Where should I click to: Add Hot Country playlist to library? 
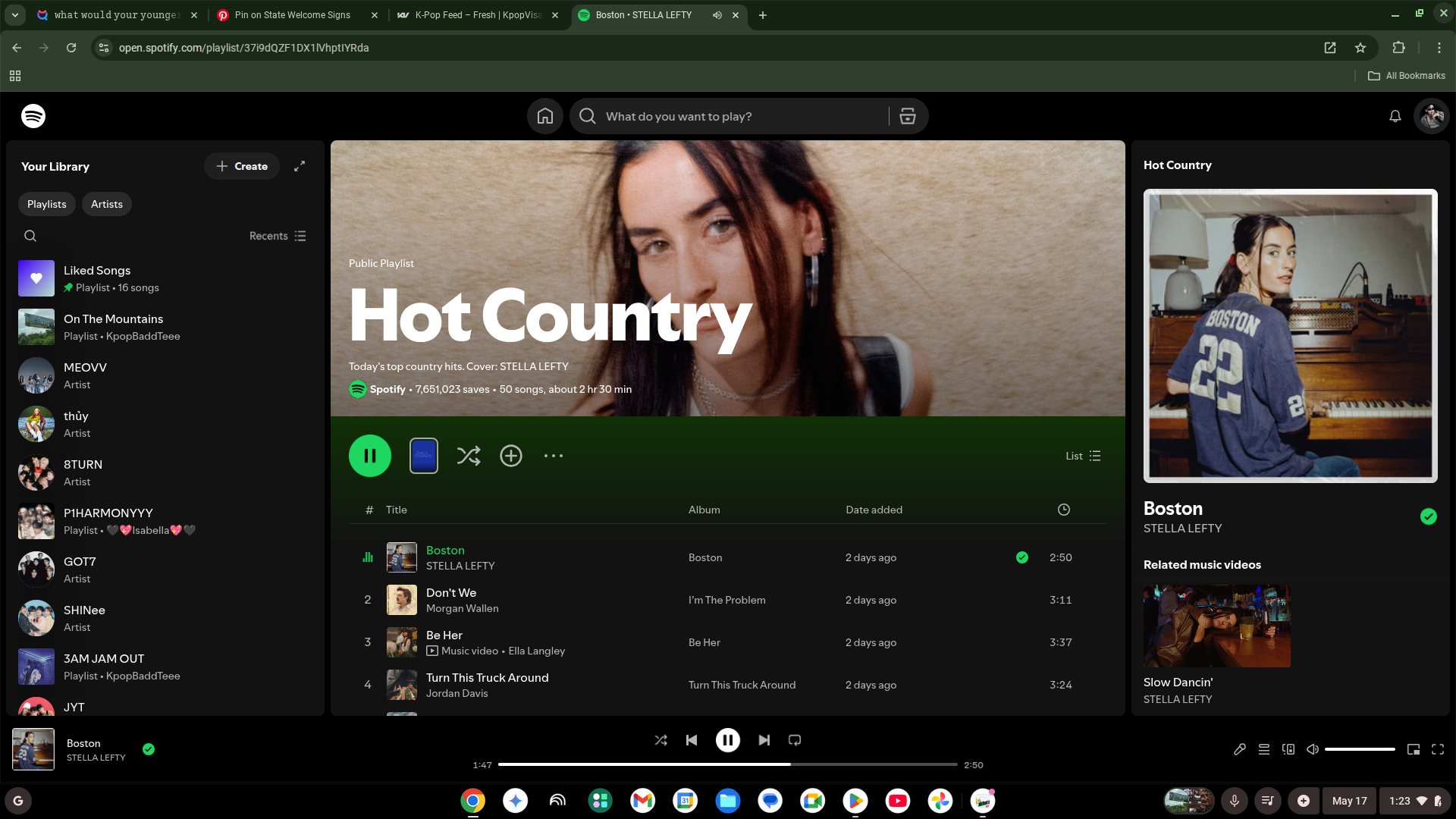pyautogui.click(x=511, y=456)
